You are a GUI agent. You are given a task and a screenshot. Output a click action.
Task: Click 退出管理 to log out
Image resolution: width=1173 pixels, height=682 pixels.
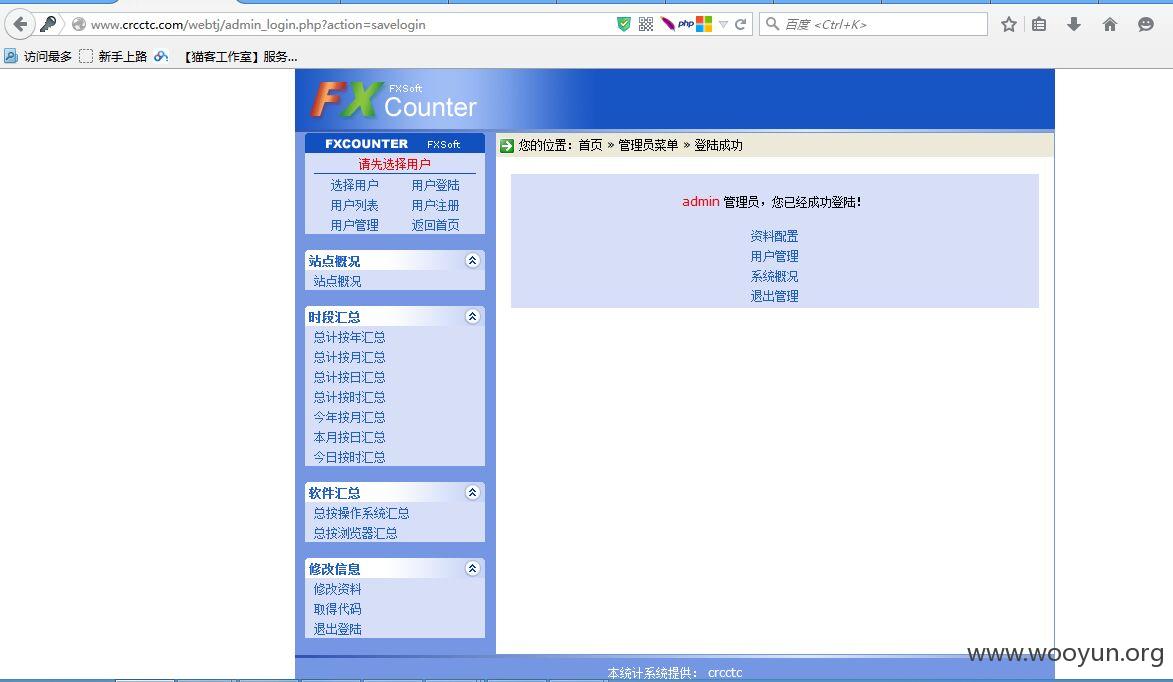pyautogui.click(x=774, y=296)
